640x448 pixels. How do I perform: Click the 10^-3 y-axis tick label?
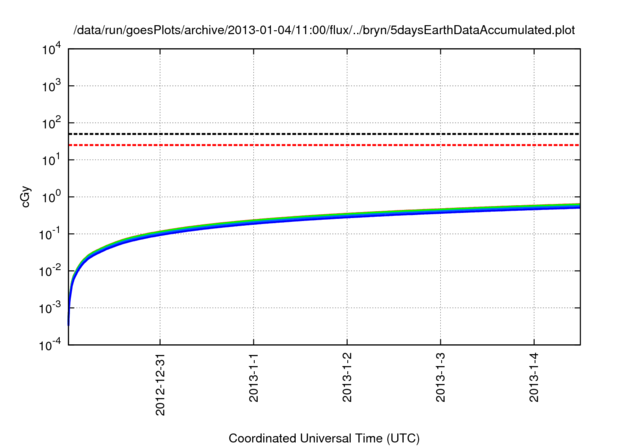50,308
